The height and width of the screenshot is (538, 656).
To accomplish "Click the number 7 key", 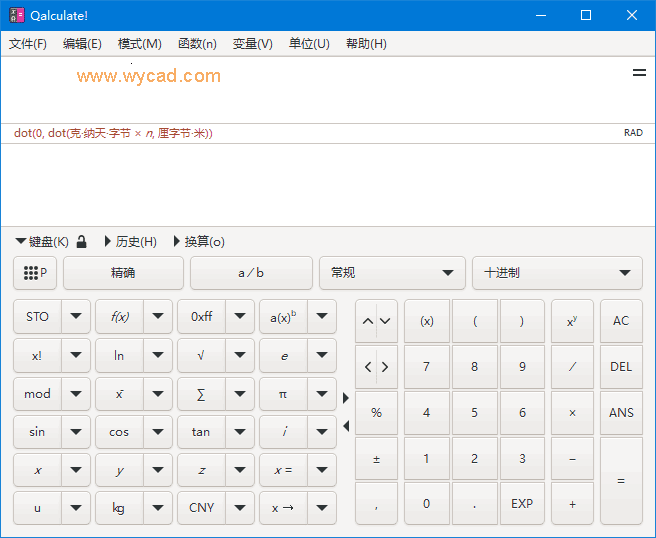I will point(426,367).
